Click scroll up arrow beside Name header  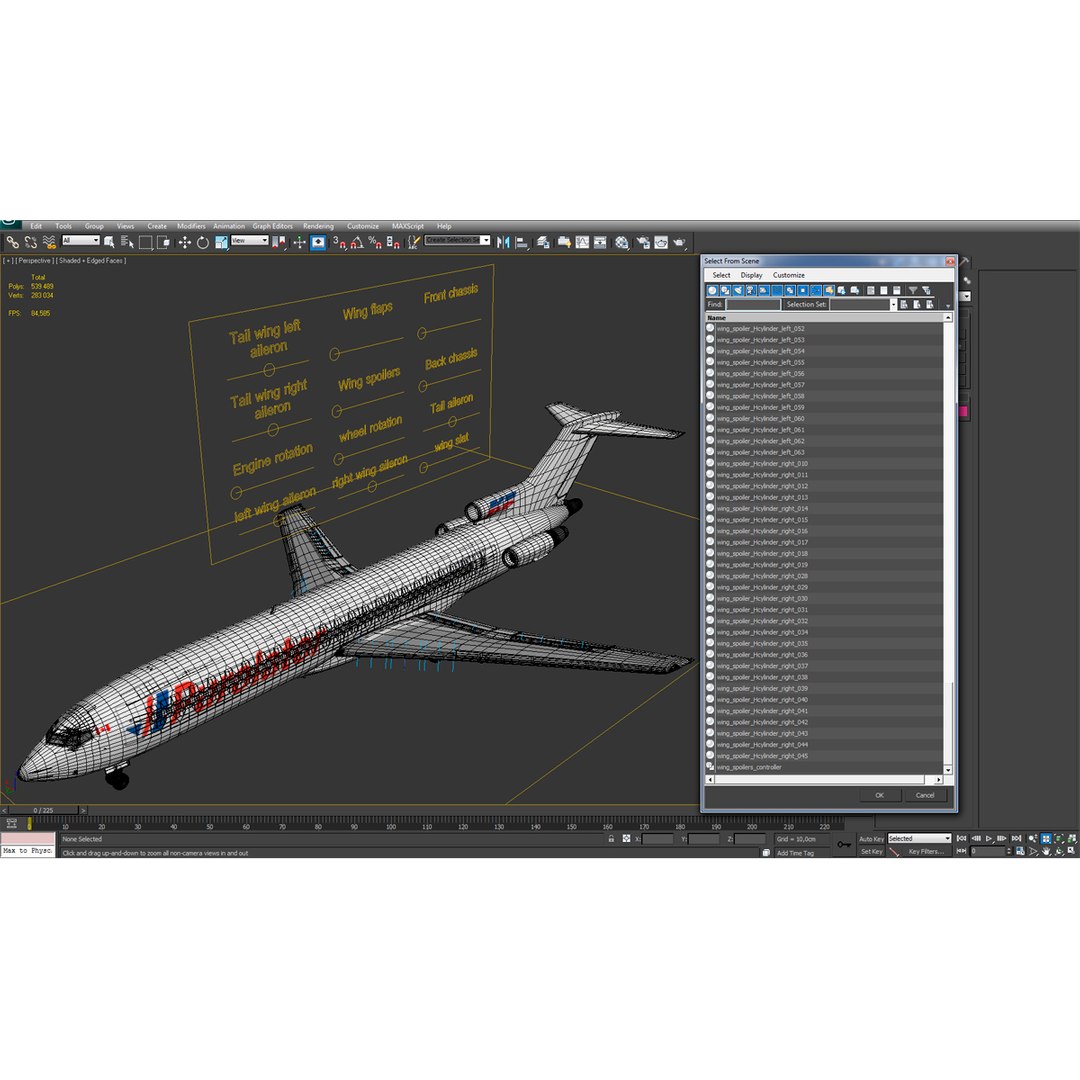[948, 318]
